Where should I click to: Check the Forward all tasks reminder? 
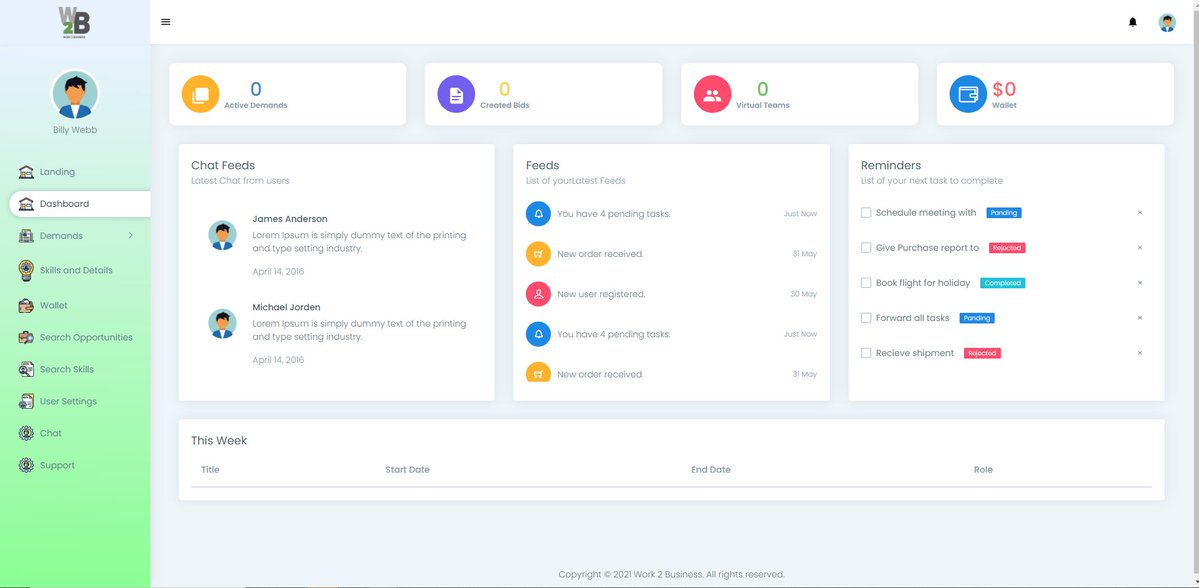[866, 318]
